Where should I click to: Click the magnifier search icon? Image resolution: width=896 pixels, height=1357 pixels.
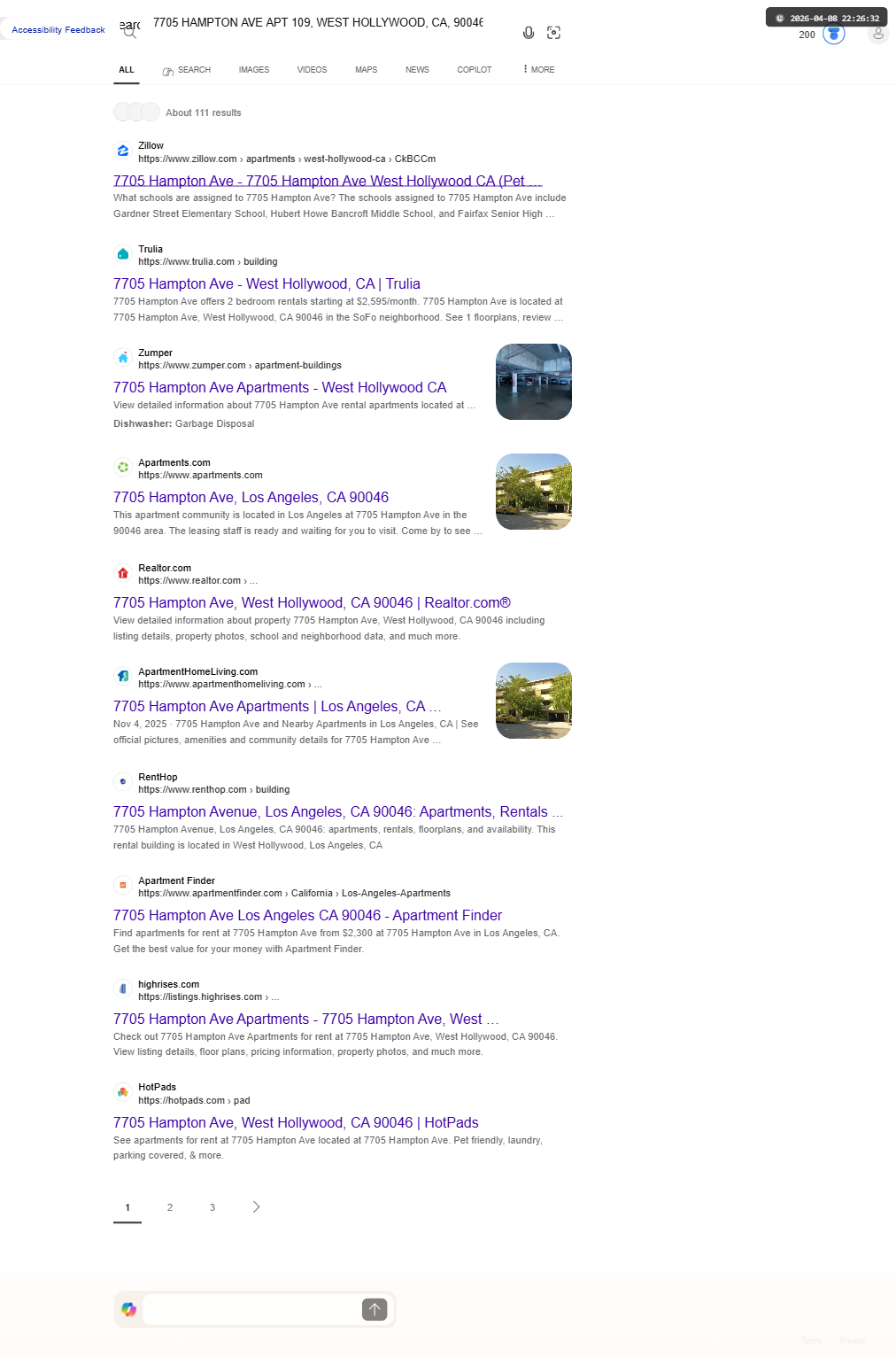130,33
